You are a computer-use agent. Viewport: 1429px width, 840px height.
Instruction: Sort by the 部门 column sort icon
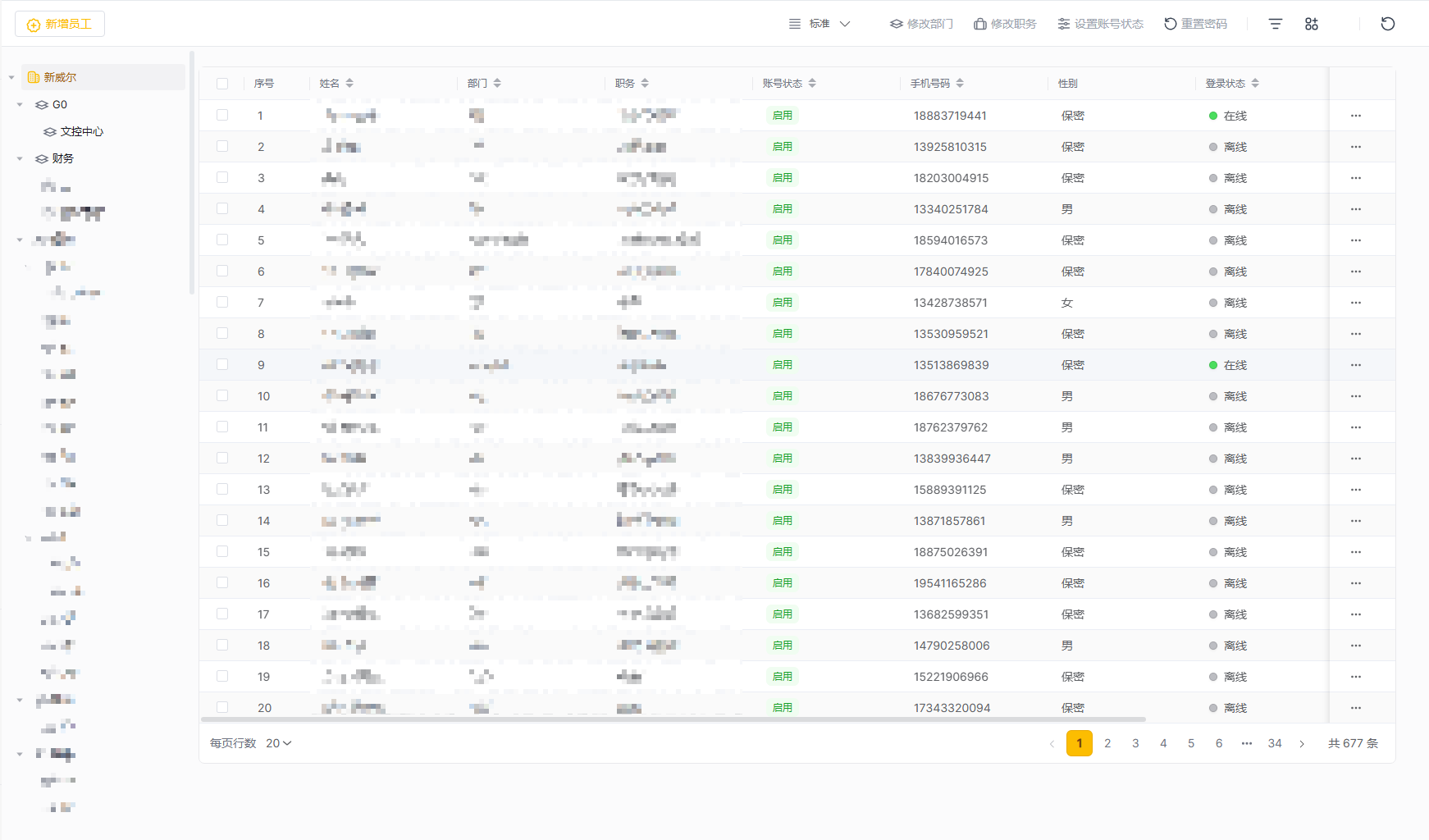497,84
